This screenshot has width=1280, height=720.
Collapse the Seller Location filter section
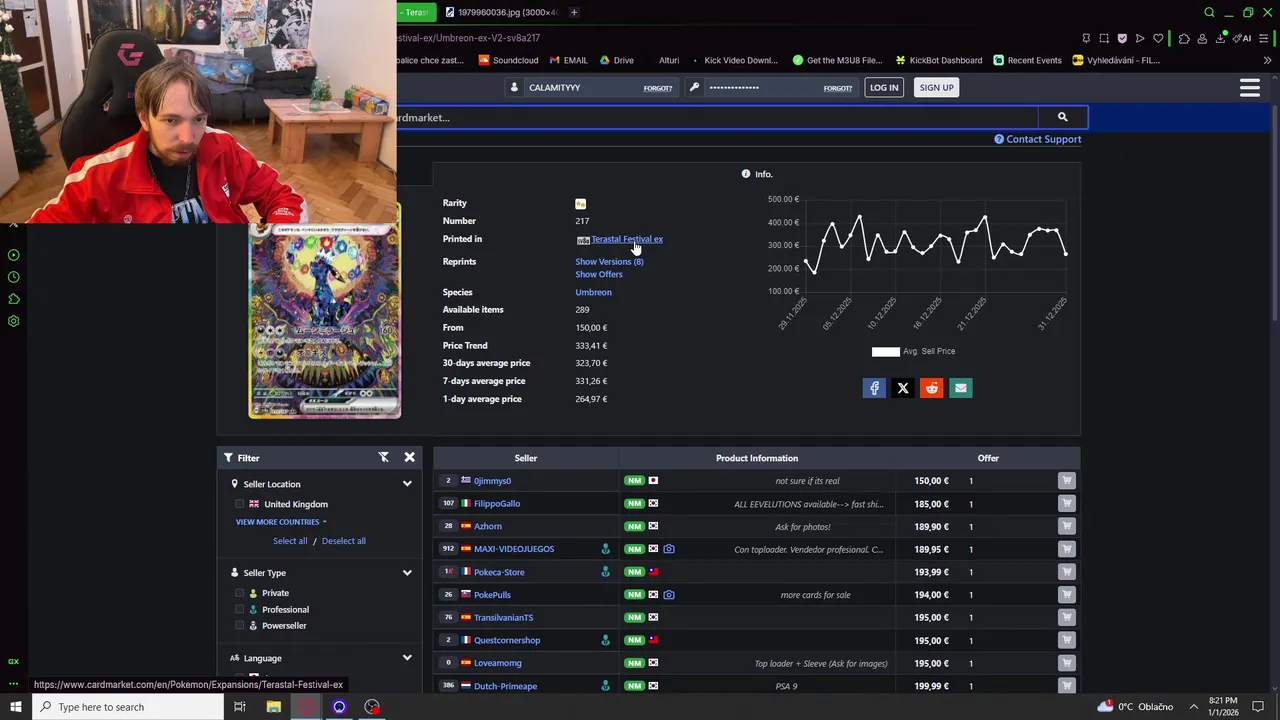(407, 484)
